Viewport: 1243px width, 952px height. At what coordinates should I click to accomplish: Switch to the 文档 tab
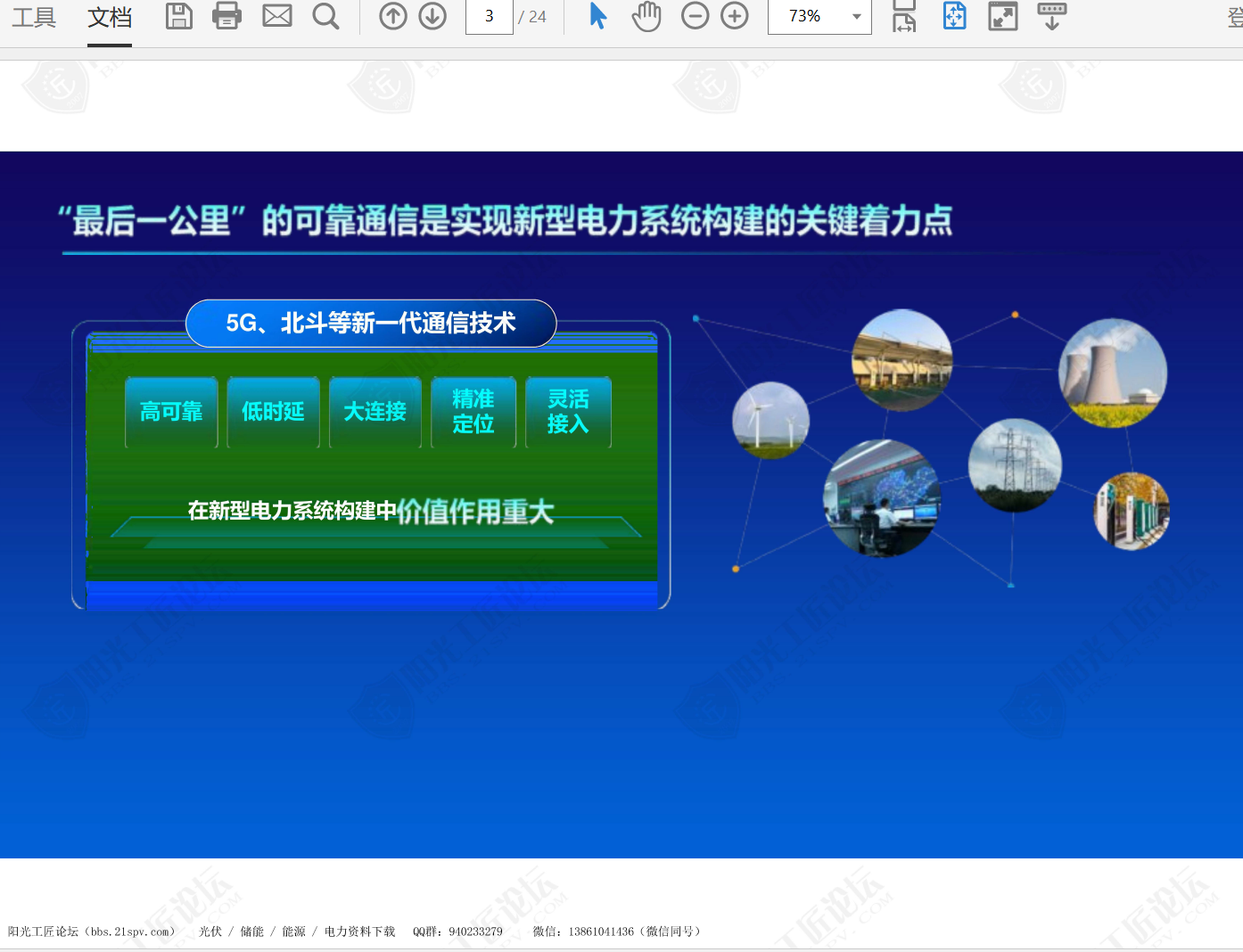pyautogui.click(x=110, y=17)
